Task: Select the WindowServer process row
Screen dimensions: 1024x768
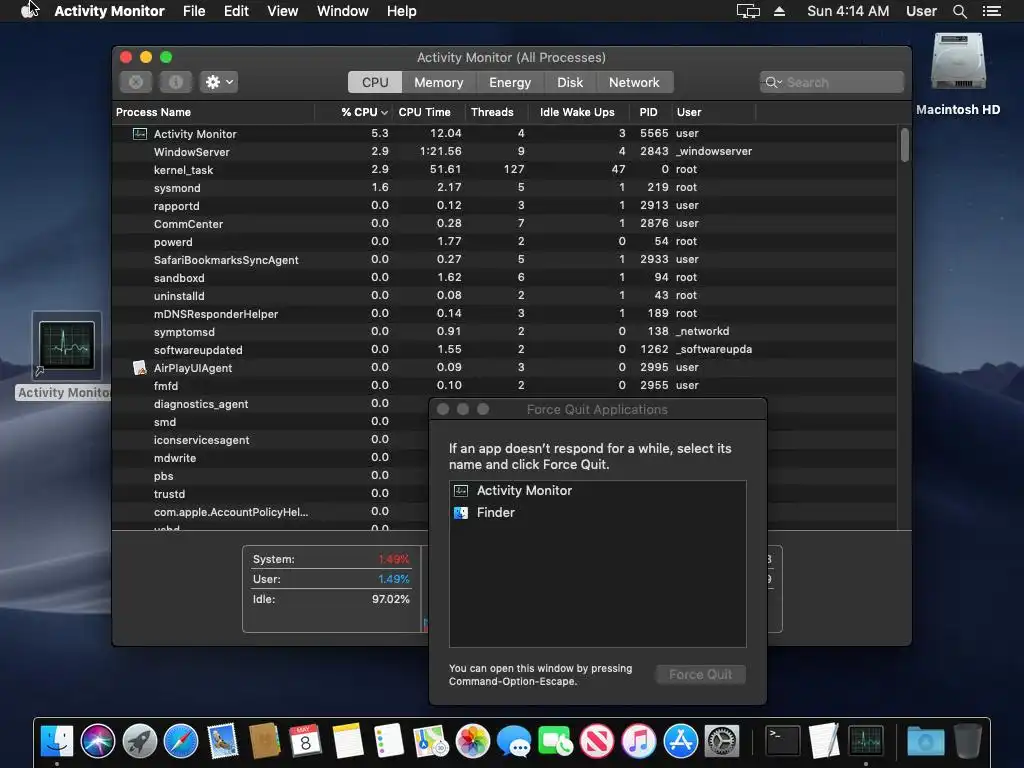Action: click(505, 152)
